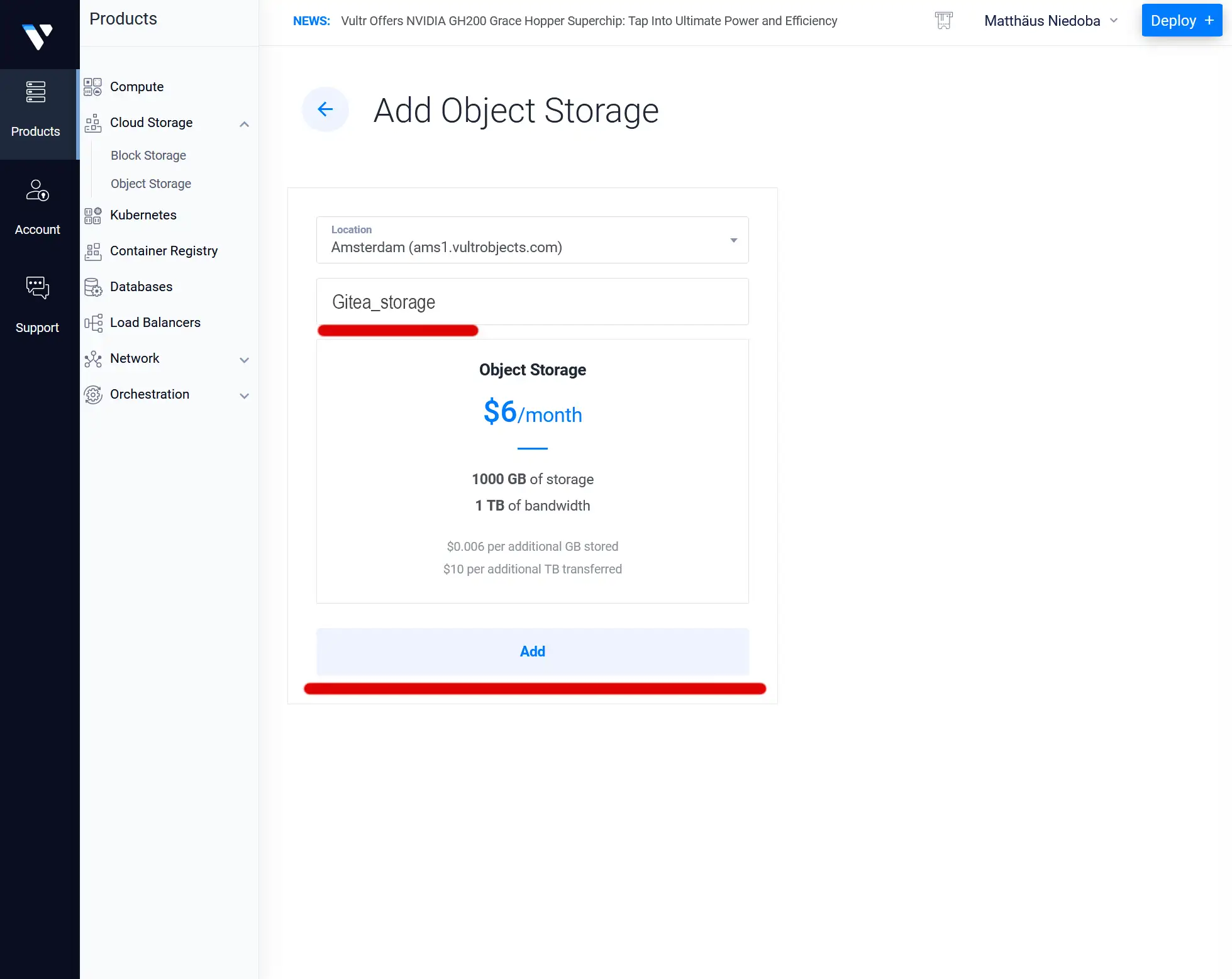
Task: Select Object Storage in sidebar
Action: click(150, 184)
